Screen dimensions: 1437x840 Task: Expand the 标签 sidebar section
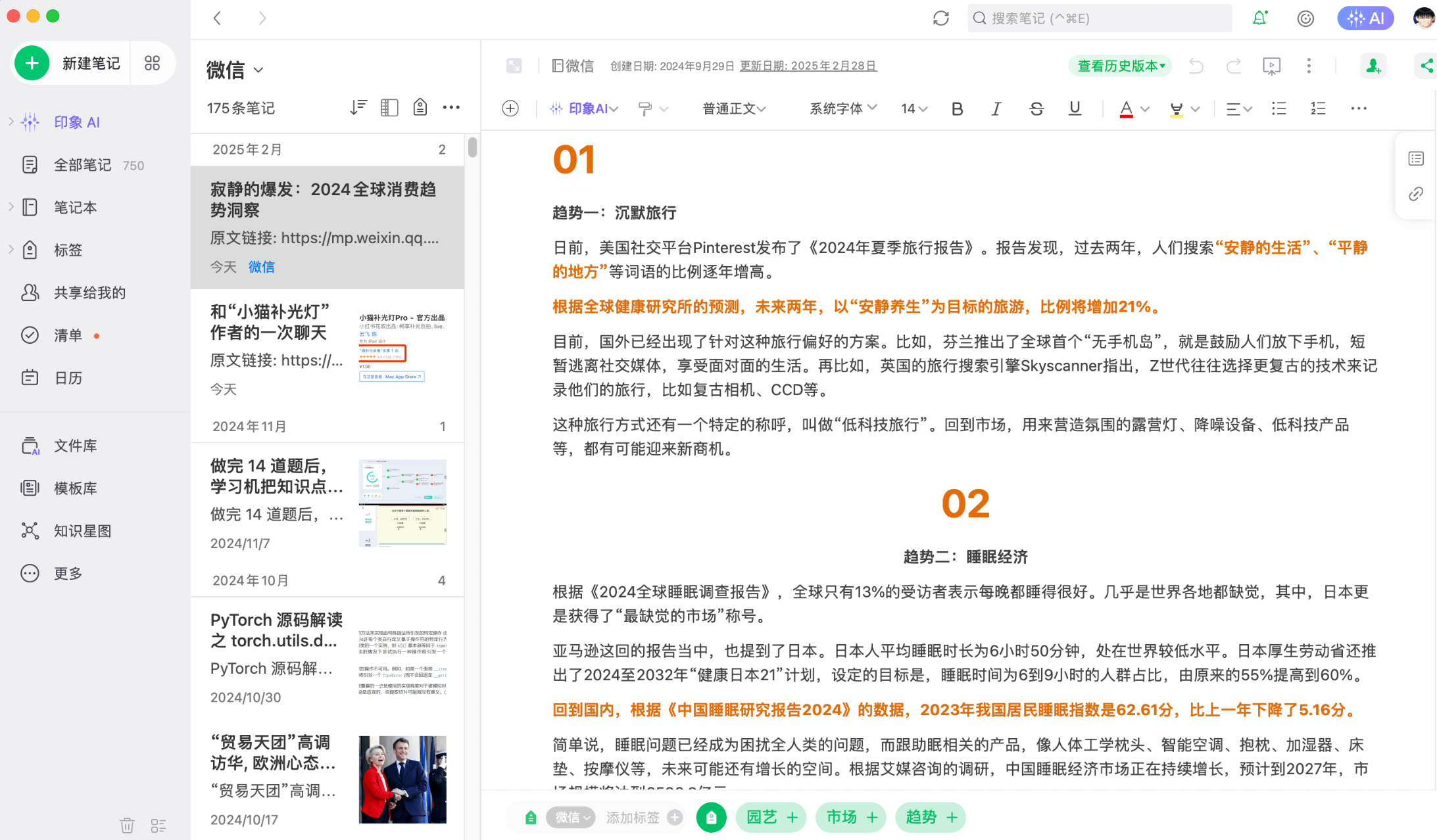tap(11, 250)
